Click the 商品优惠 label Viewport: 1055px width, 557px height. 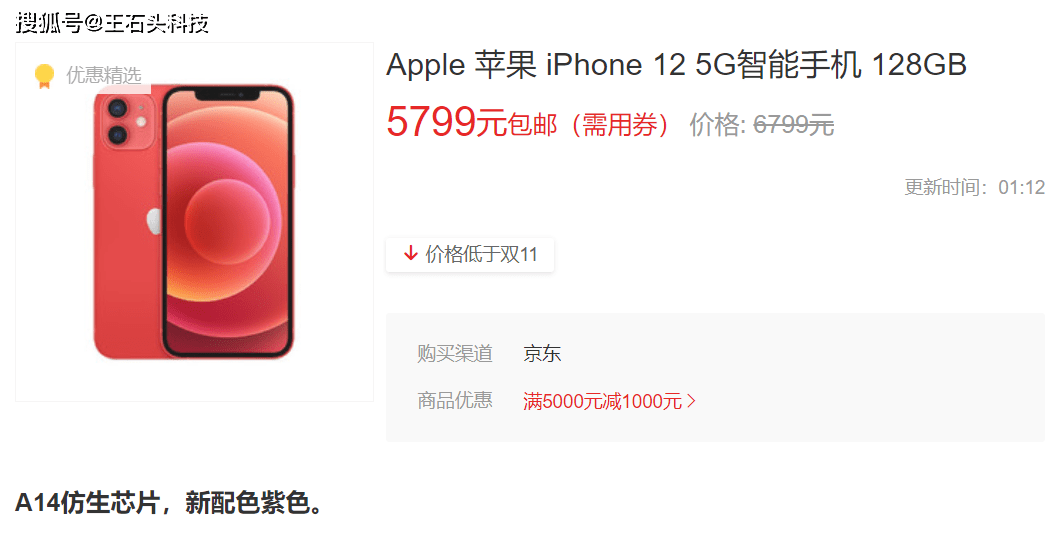[x=455, y=401]
